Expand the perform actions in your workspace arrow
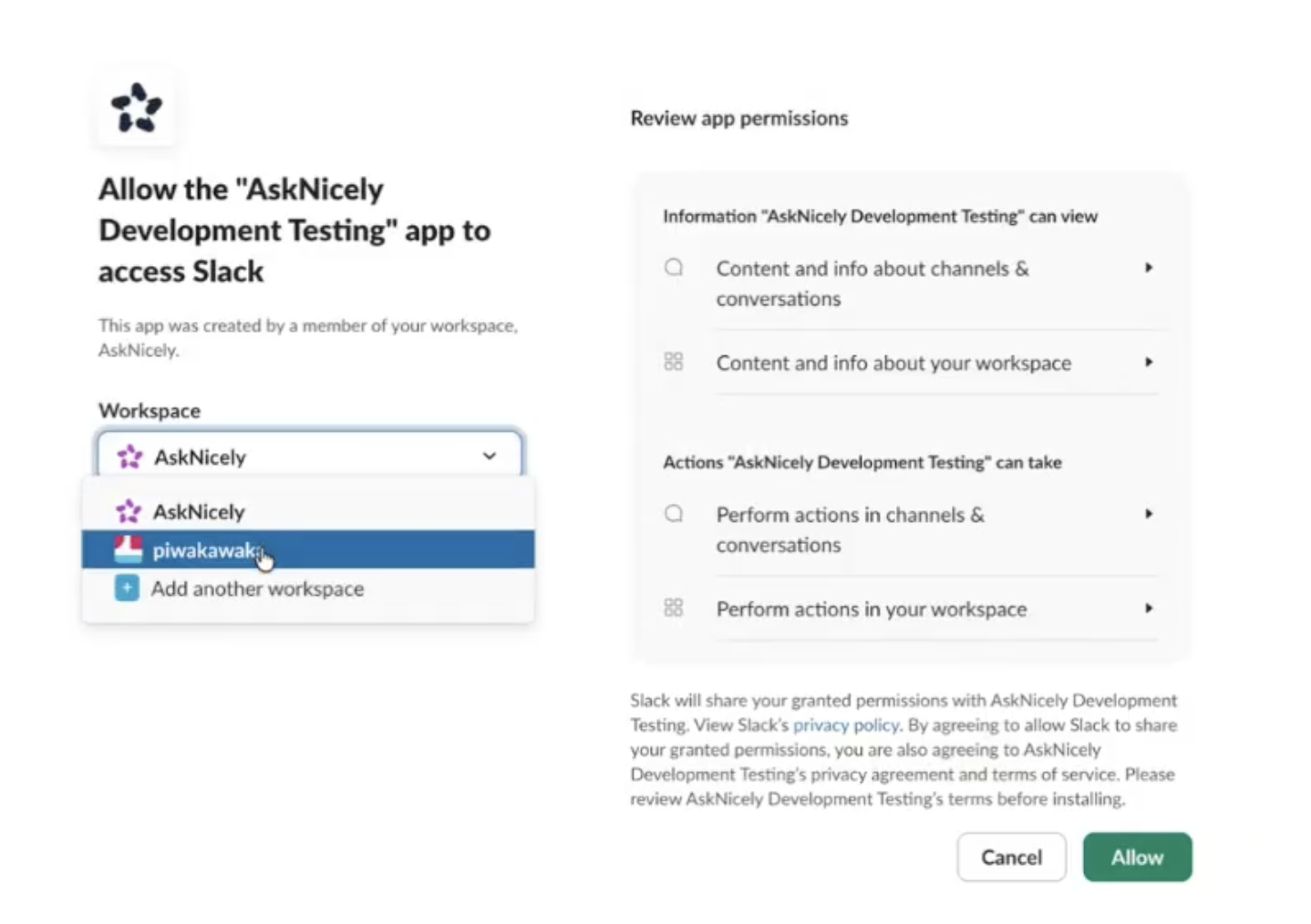Viewport: 1311px width, 924px height. point(1149,608)
